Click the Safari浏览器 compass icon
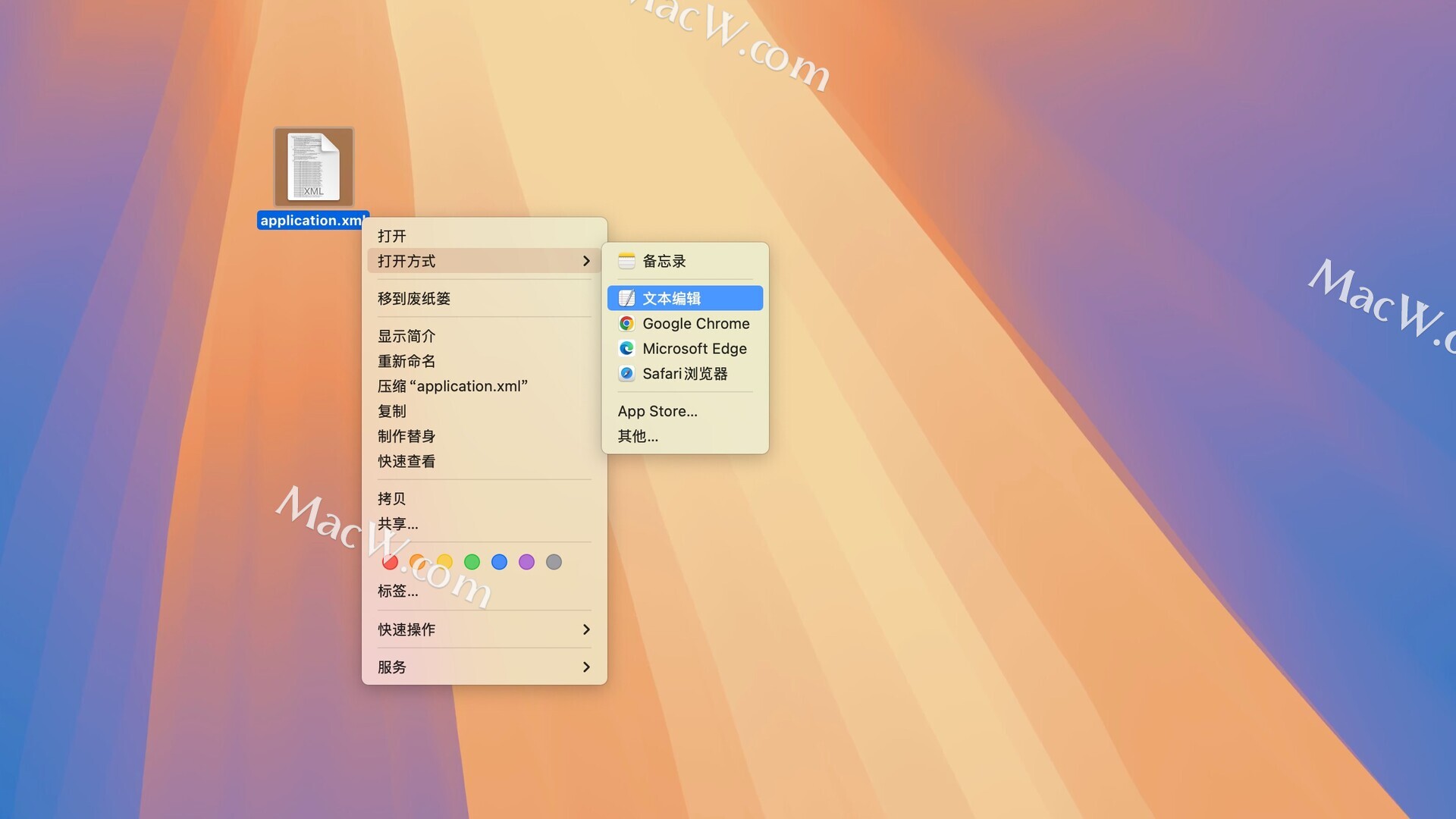1456x819 pixels. (x=626, y=374)
